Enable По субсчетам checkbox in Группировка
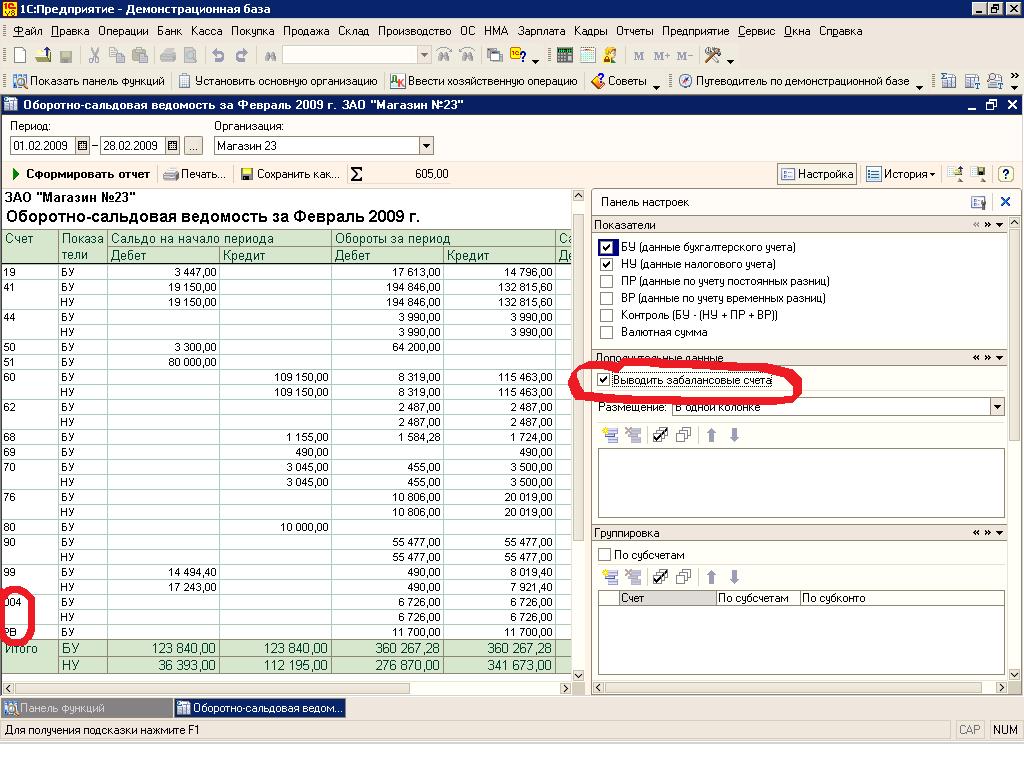The image size is (1024, 768). pos(605,555)
